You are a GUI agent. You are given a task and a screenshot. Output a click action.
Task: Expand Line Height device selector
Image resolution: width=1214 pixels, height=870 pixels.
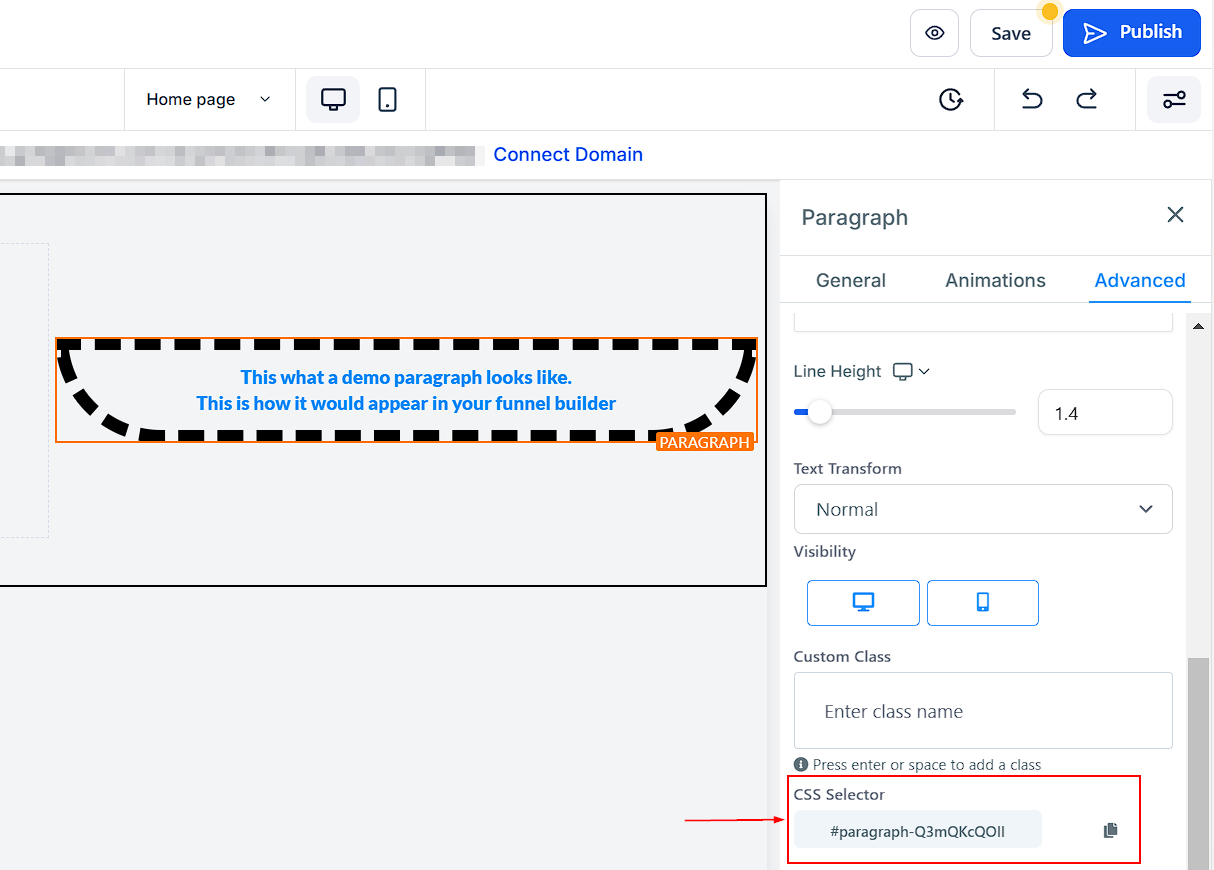click(x=912, y=371)
